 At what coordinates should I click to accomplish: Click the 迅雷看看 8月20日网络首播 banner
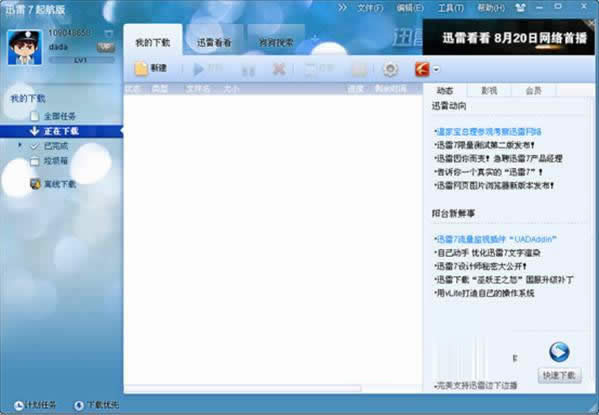click(x=508, y=37)
